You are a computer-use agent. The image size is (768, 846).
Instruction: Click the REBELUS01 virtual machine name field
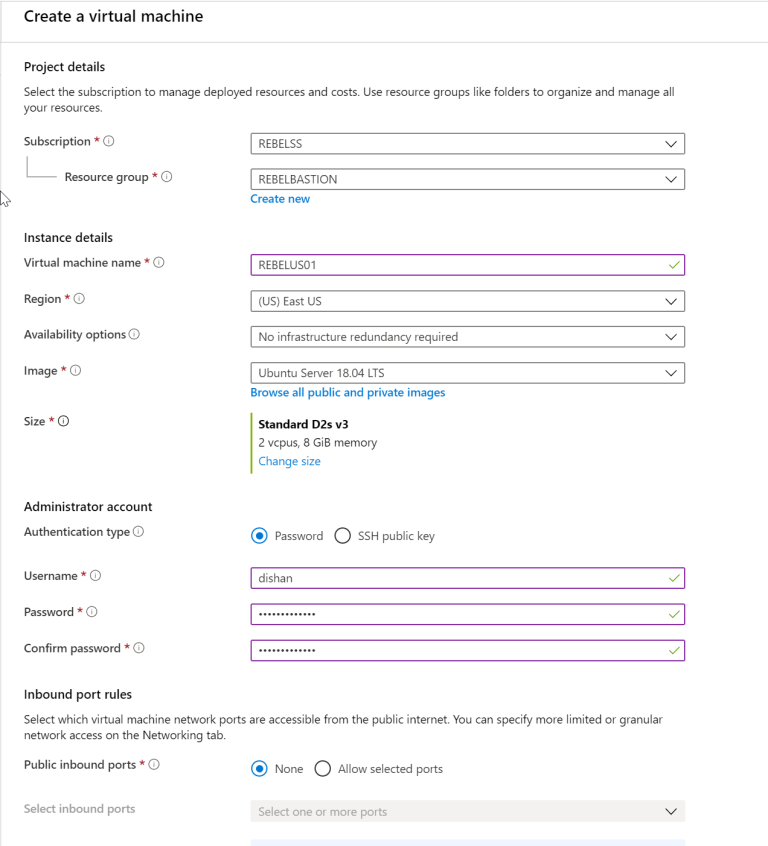coord(467,264)
